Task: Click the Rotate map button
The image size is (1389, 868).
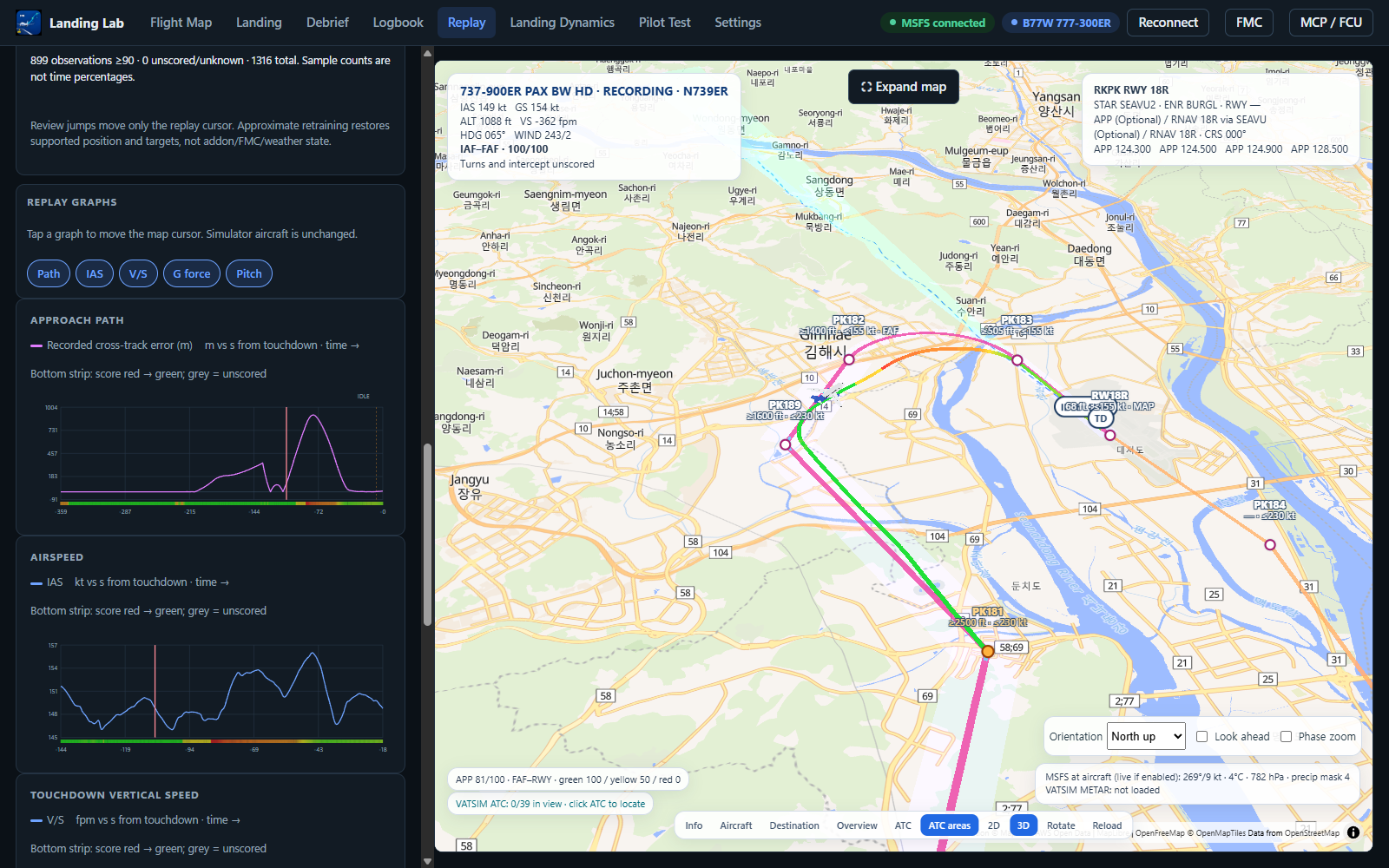Action: click(x=1061, y=825)
